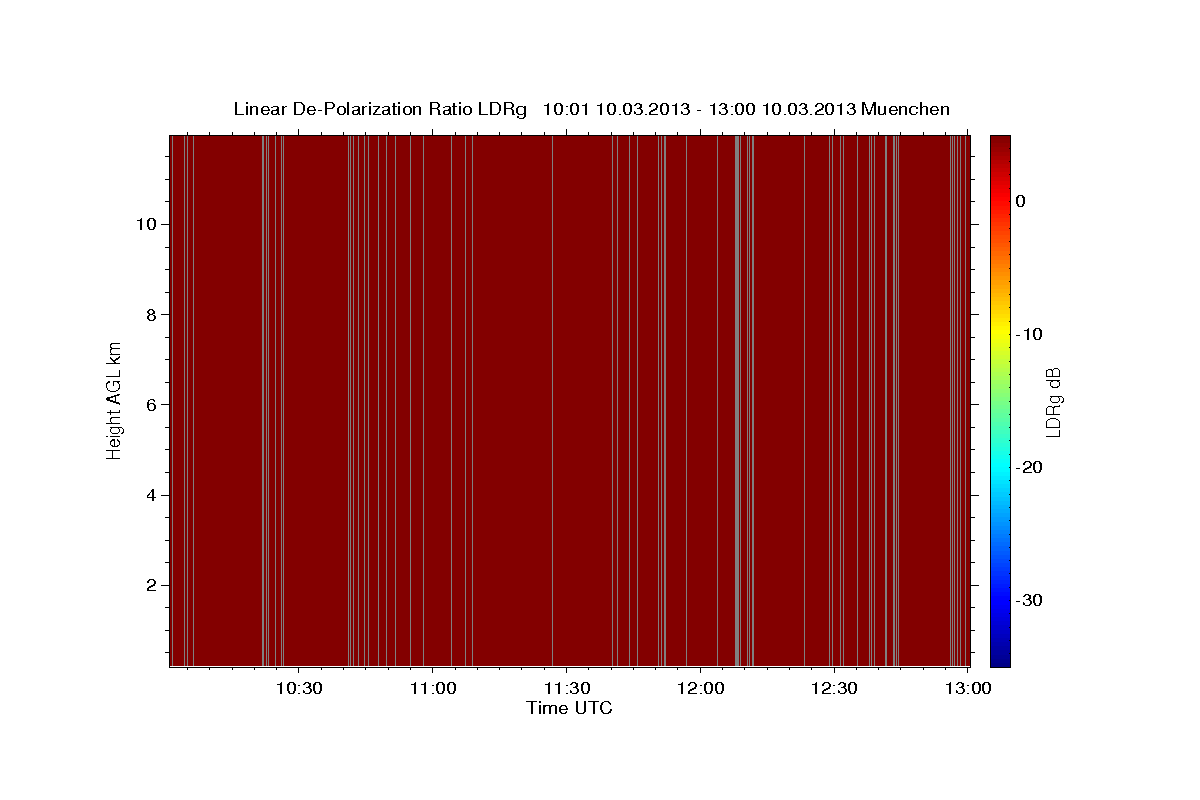Click the 10:30 time tick label
Screen dimensions: 1200x800
pos(299,688)
